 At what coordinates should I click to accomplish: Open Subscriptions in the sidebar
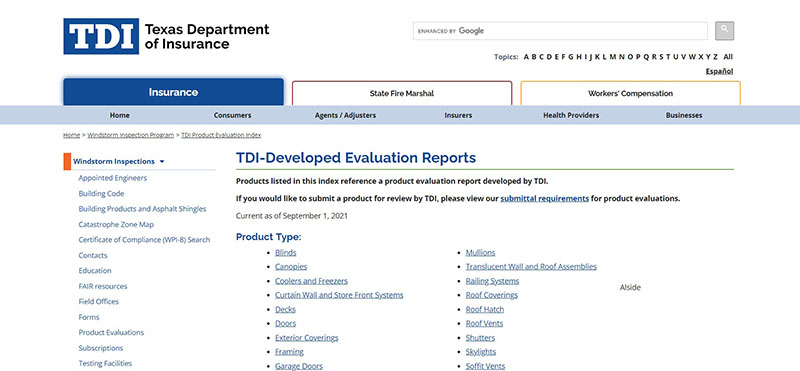point(101,348)
